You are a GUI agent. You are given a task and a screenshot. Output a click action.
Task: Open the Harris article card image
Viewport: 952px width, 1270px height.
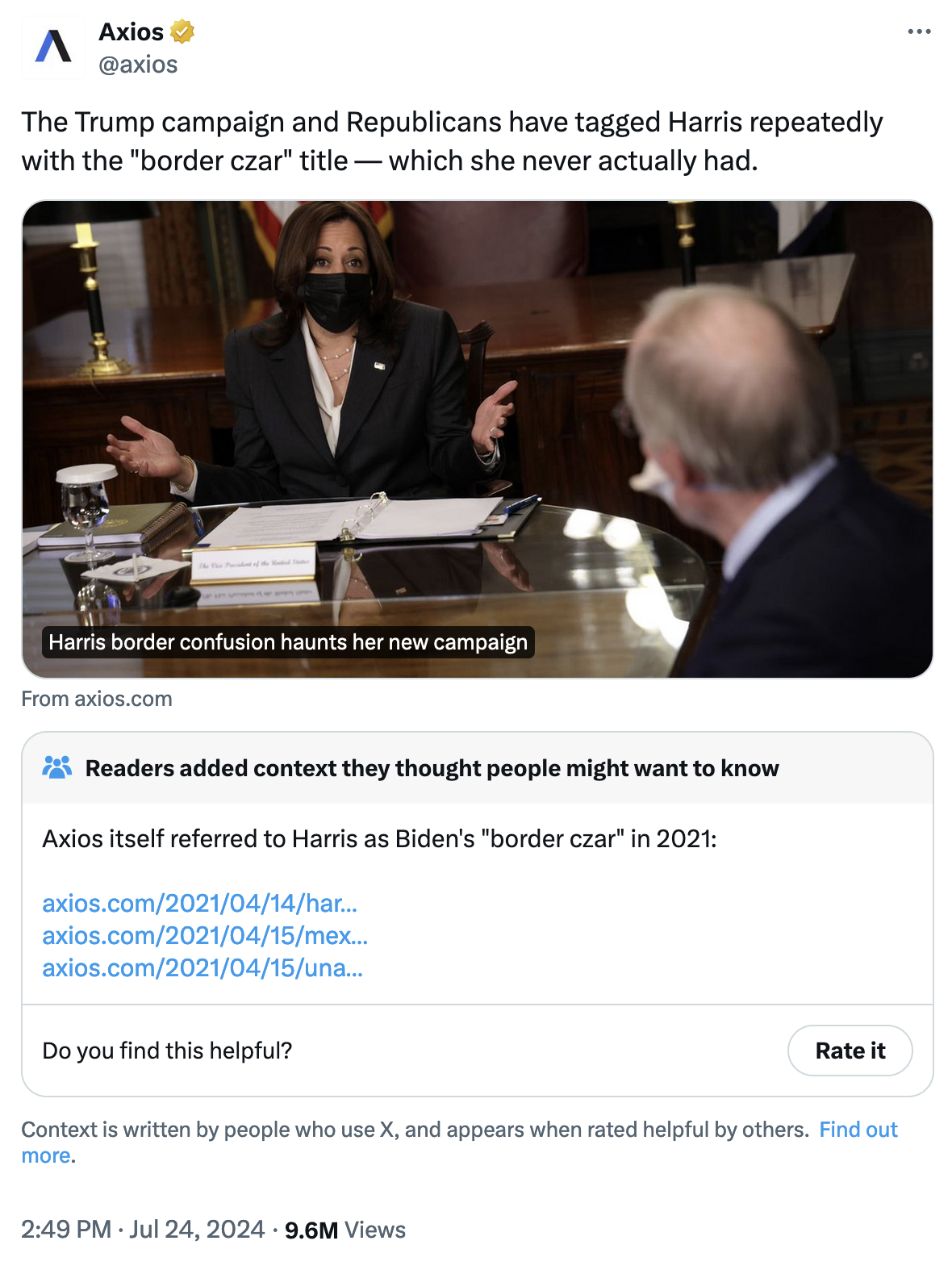pyautogui.click(x=478, y=439)
